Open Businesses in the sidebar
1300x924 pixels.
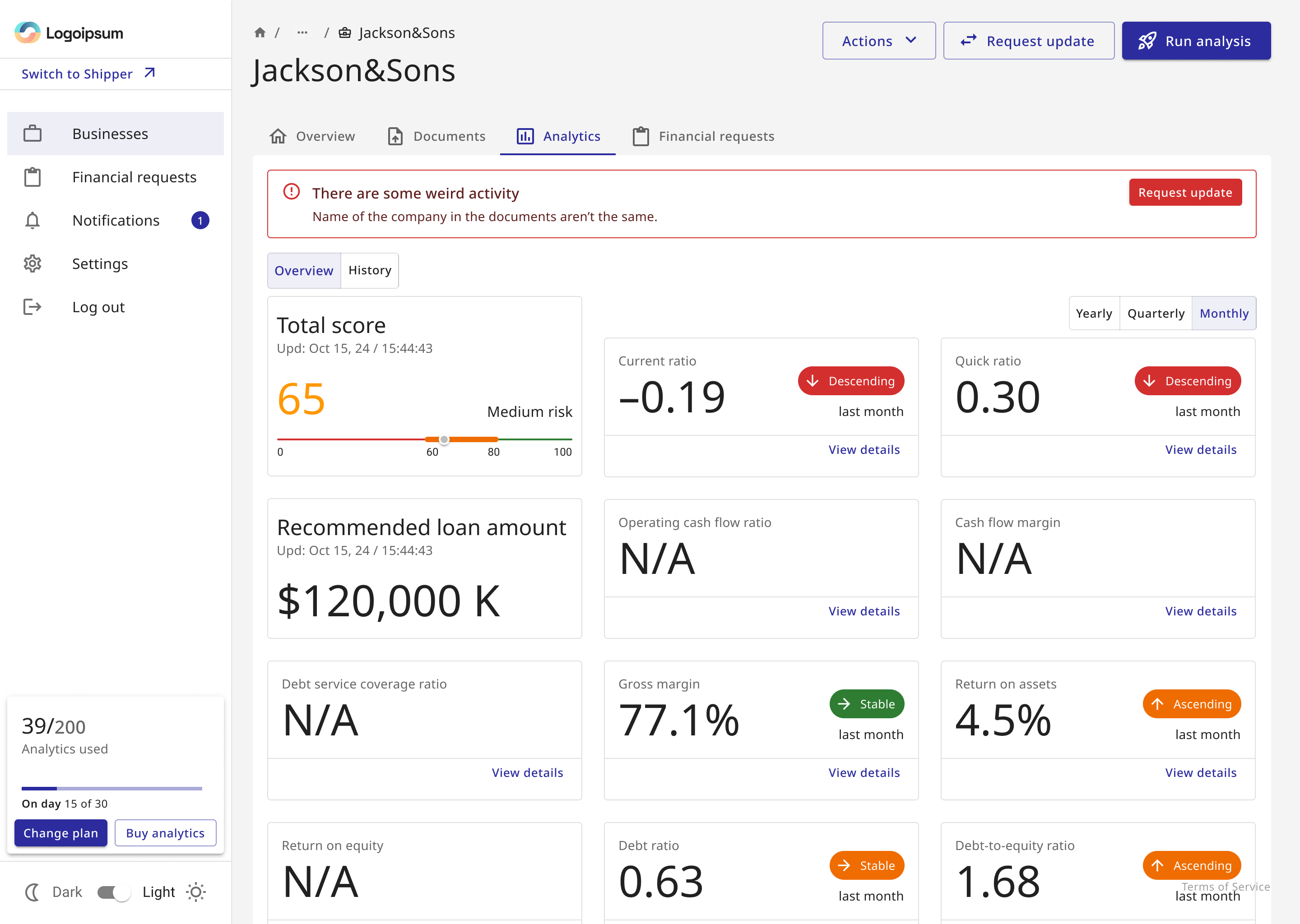[116, 134]
